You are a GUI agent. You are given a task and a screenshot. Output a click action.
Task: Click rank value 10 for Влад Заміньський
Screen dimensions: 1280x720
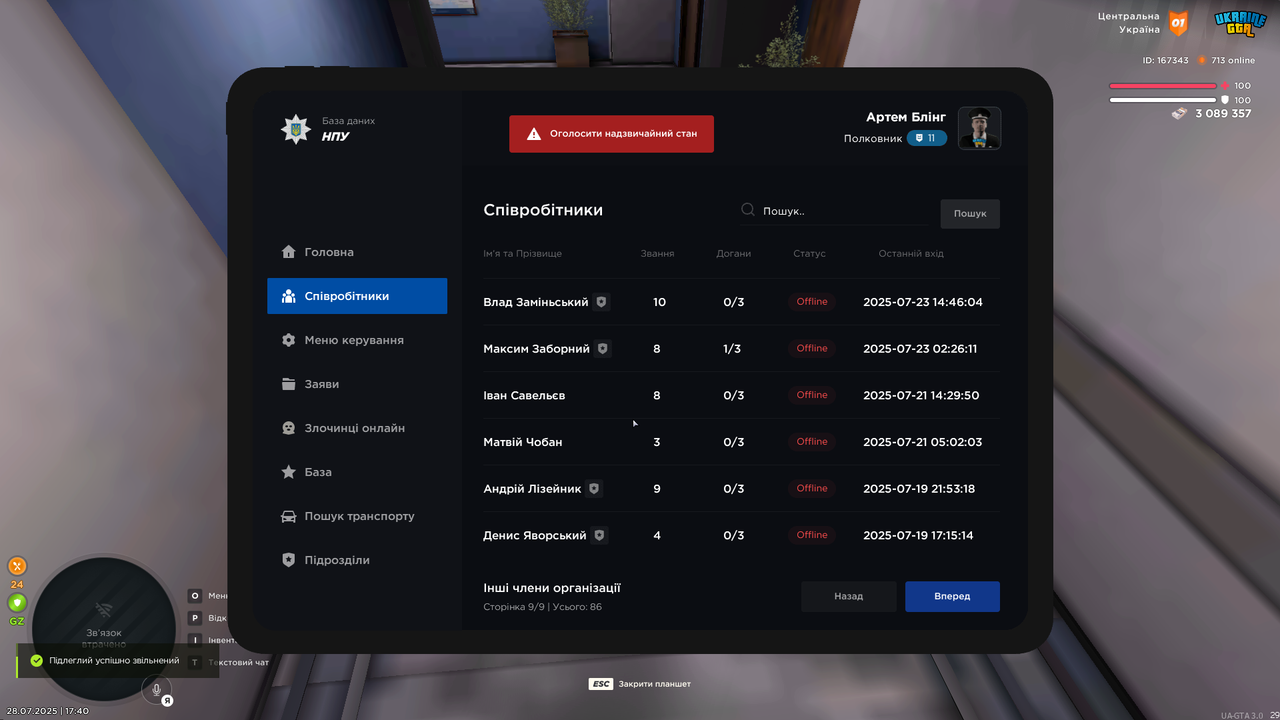tap(659, 302)
